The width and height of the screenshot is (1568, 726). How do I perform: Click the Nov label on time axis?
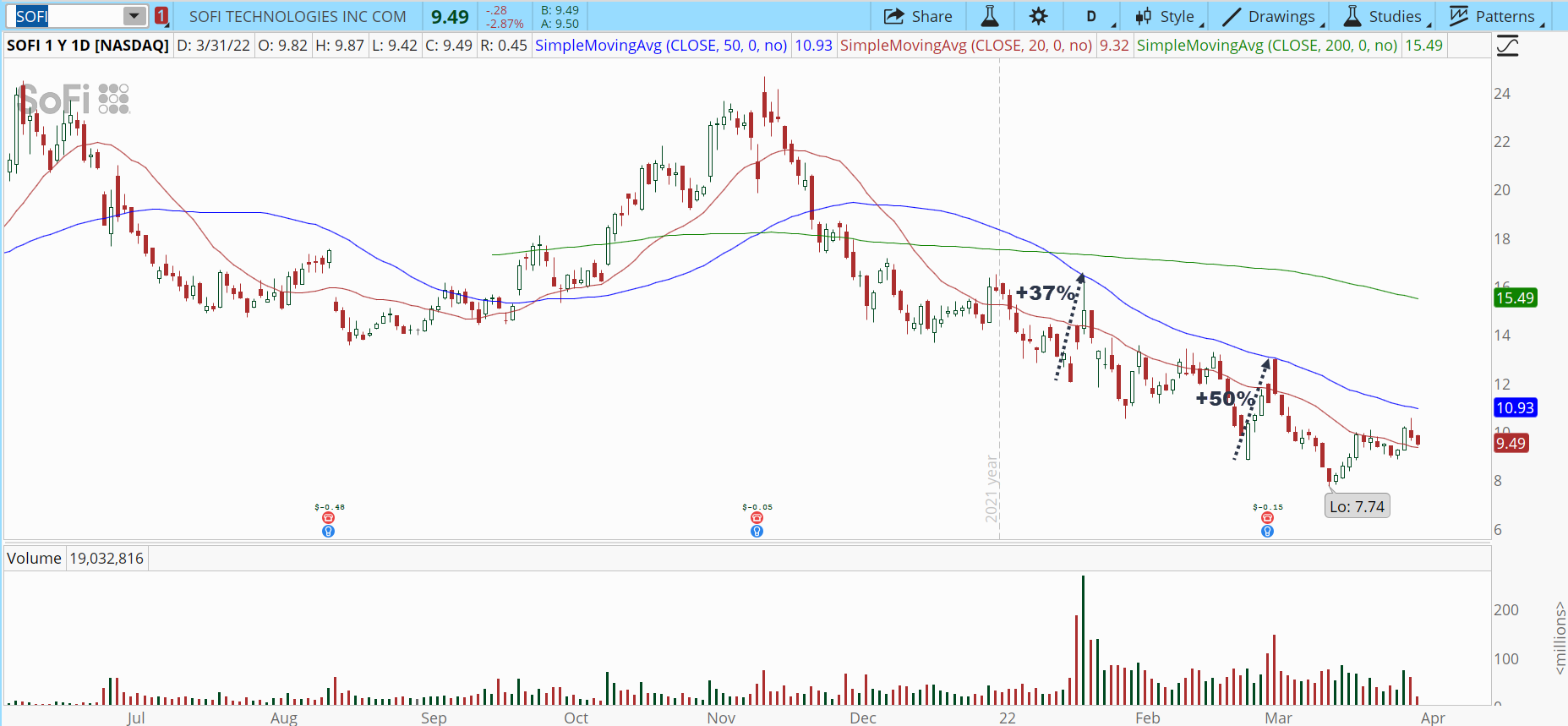[x=721, y=718]
